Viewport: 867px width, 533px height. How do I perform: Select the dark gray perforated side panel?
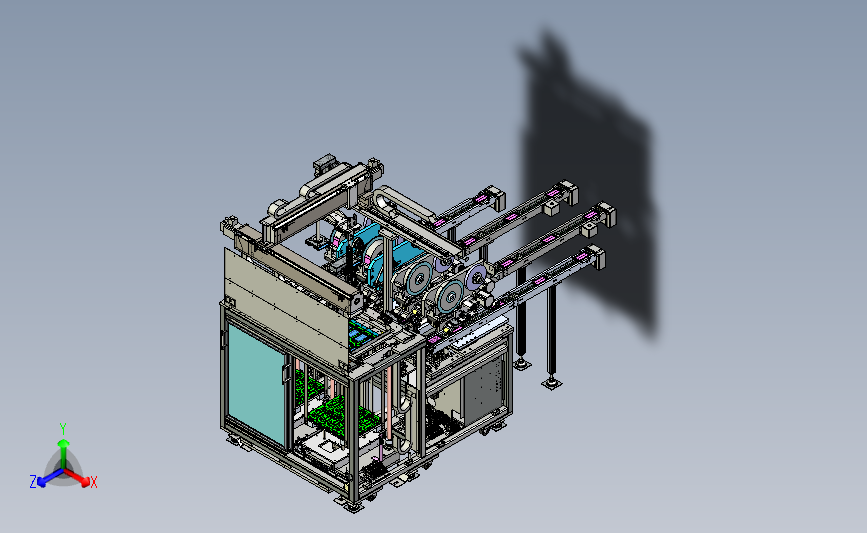485,389
